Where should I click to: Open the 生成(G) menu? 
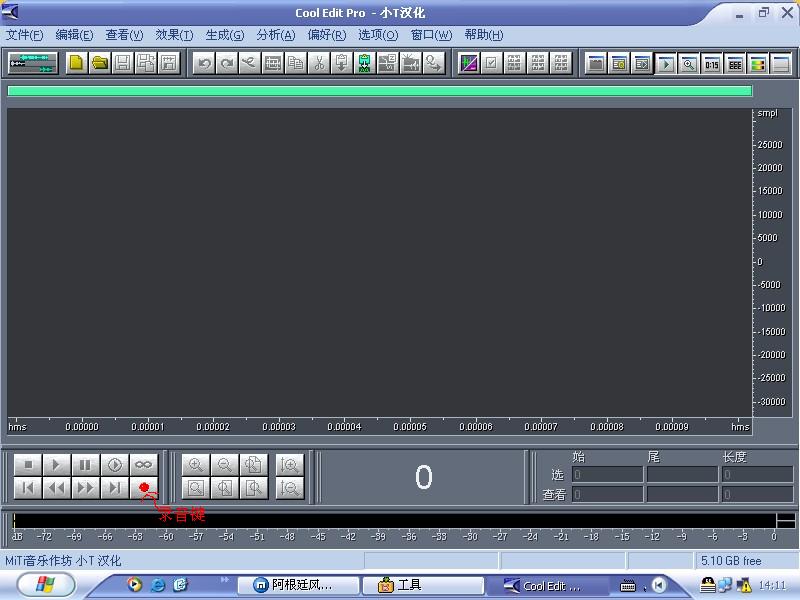coord(224,35)
